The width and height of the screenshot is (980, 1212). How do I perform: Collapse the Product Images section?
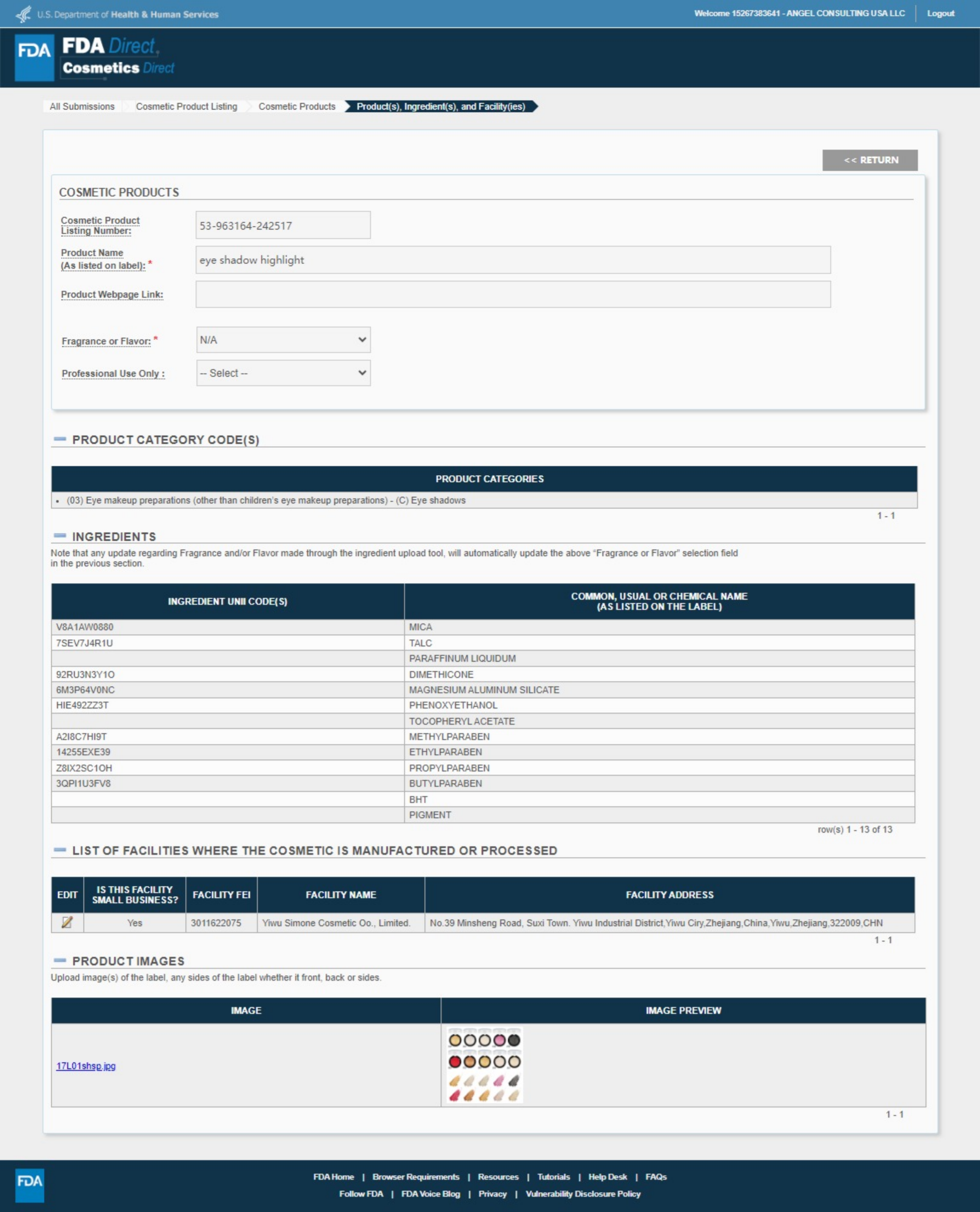click(x=60, y=960)
